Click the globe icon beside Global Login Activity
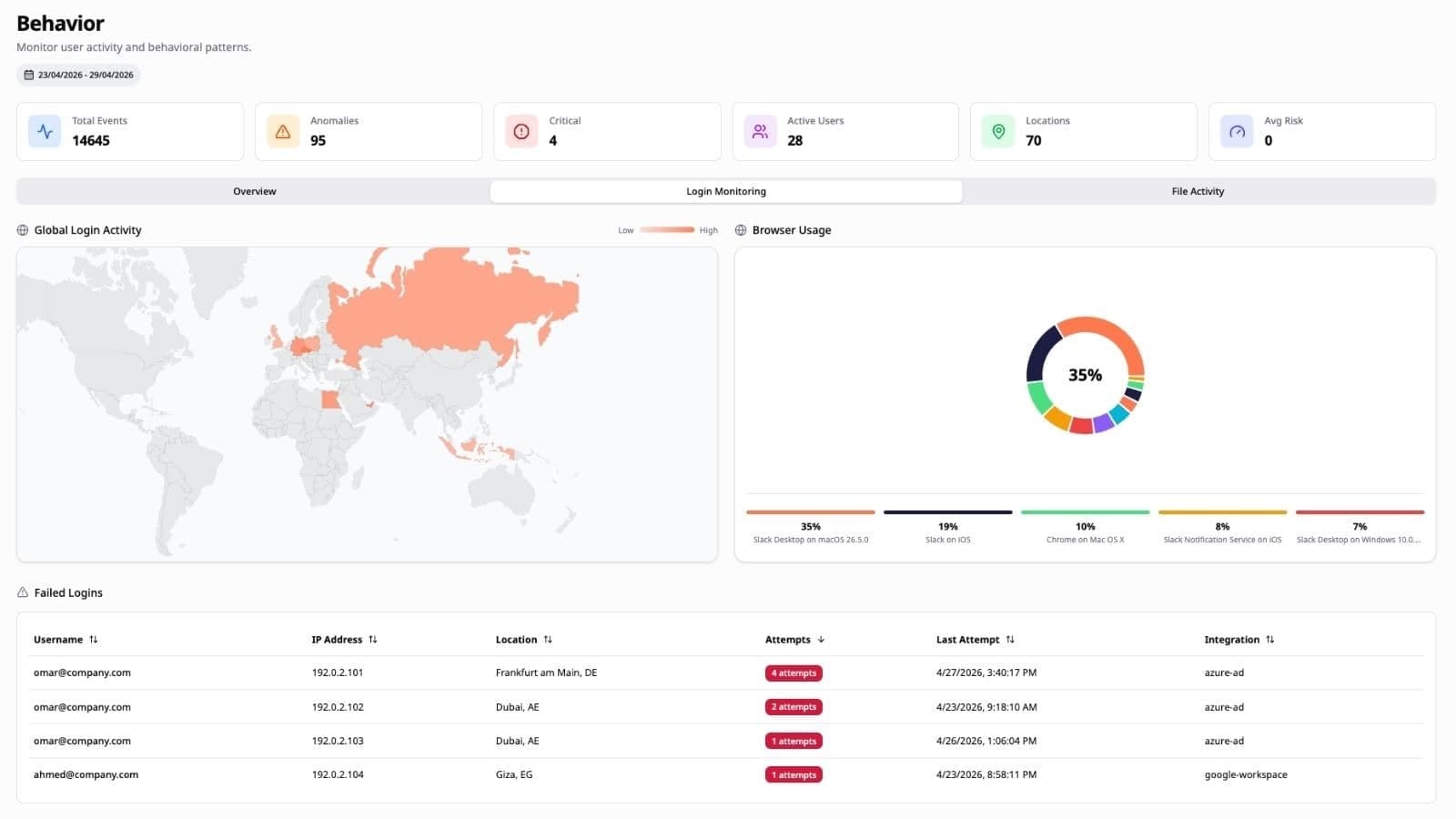Screen dimensions: 1456x819 [23, 230]
